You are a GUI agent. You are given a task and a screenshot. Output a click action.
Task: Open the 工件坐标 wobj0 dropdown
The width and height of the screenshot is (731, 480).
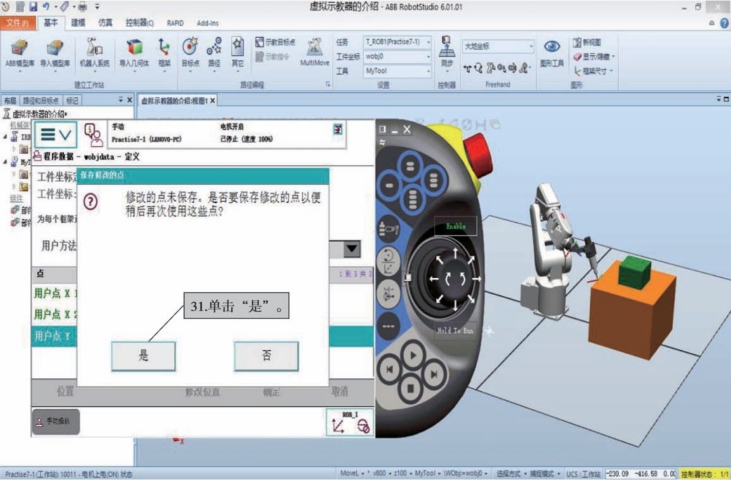397,56
